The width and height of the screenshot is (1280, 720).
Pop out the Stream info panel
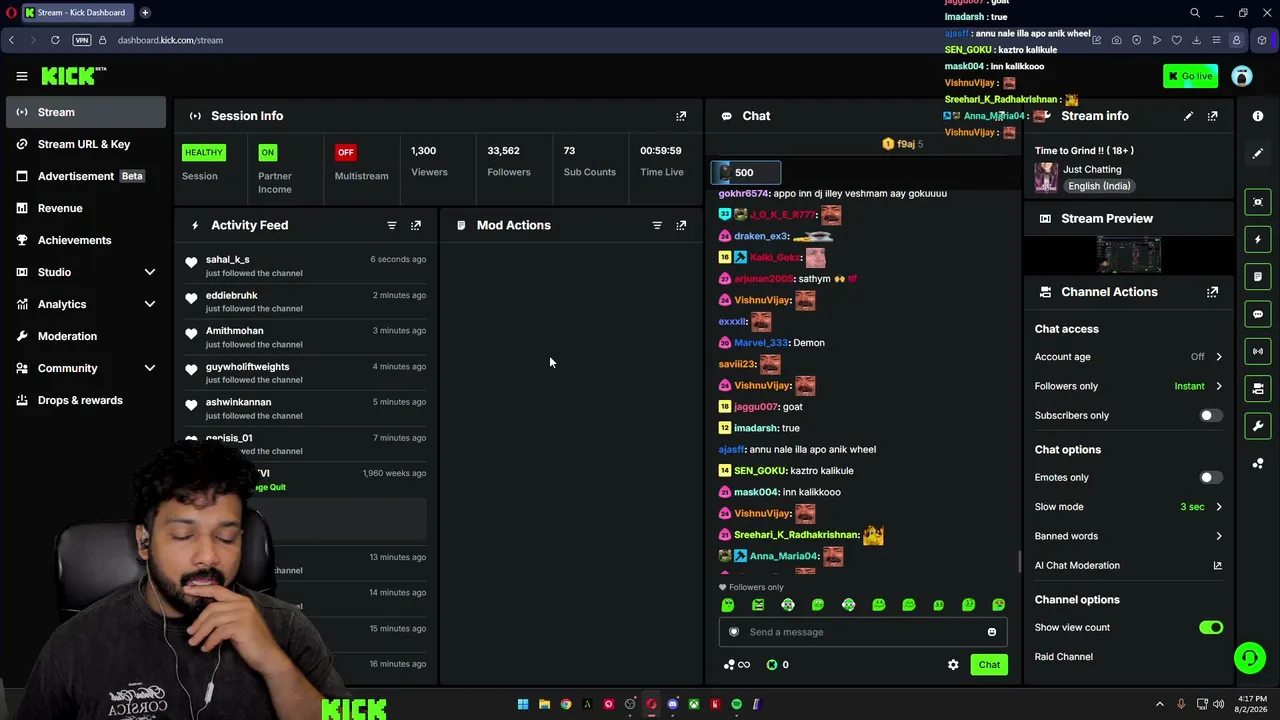[x=1212, y=116]
